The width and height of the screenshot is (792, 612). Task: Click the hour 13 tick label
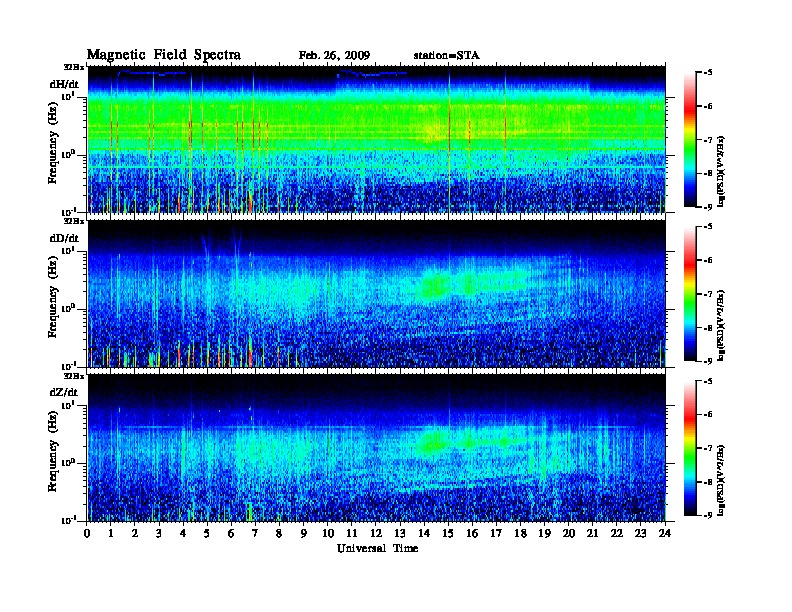point(400,533)
